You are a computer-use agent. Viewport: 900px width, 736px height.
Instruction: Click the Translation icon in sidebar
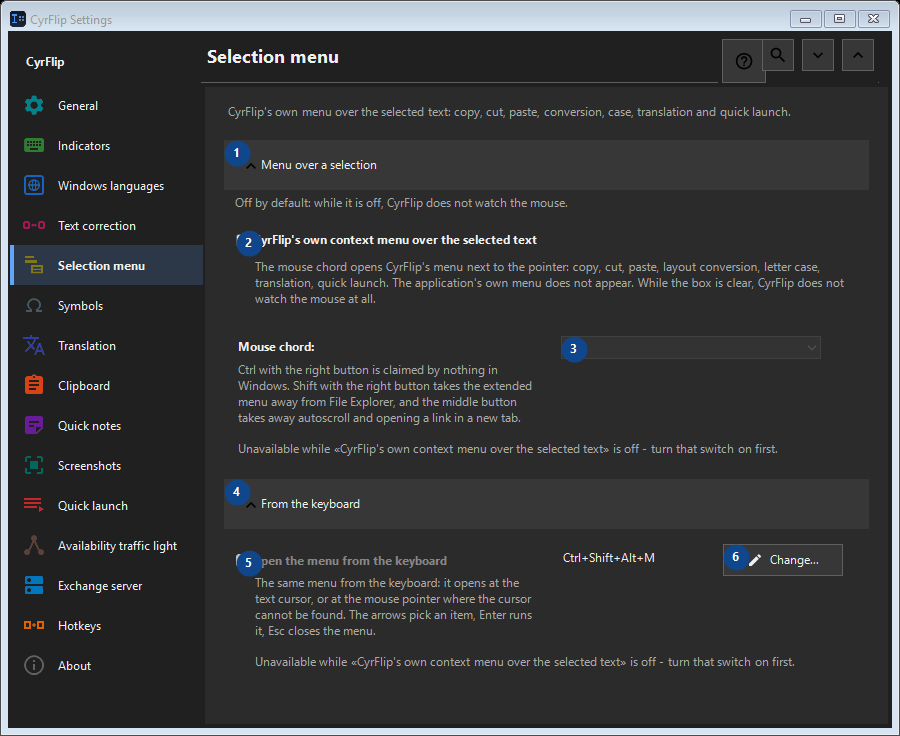[34, 346]
